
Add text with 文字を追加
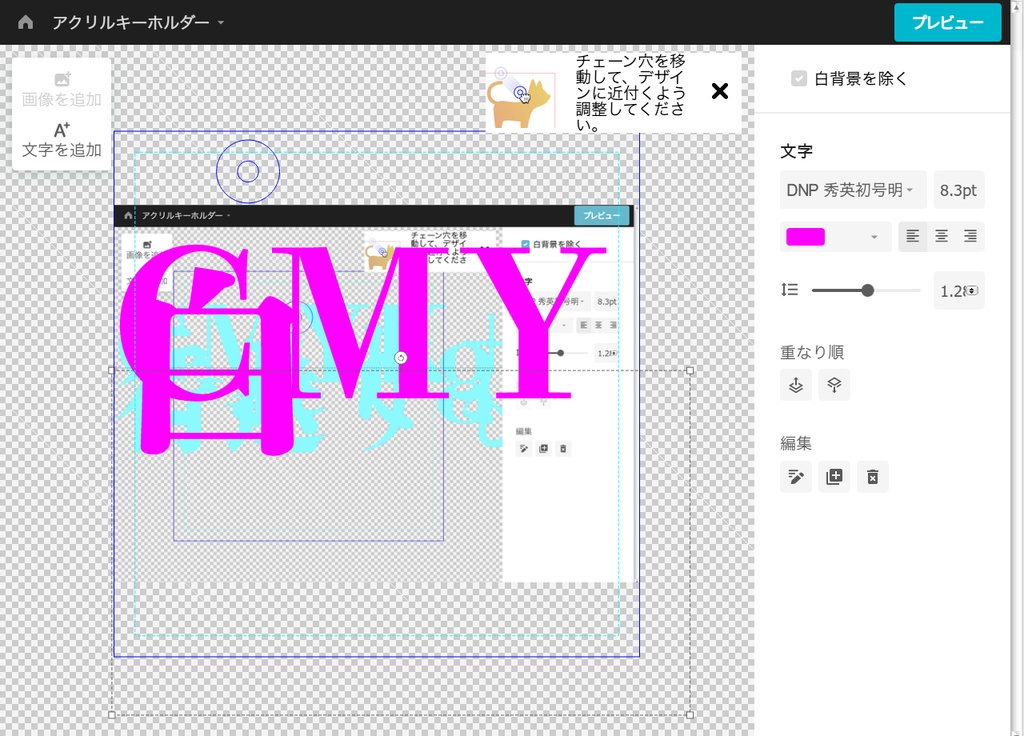click(x=61, y=140)
